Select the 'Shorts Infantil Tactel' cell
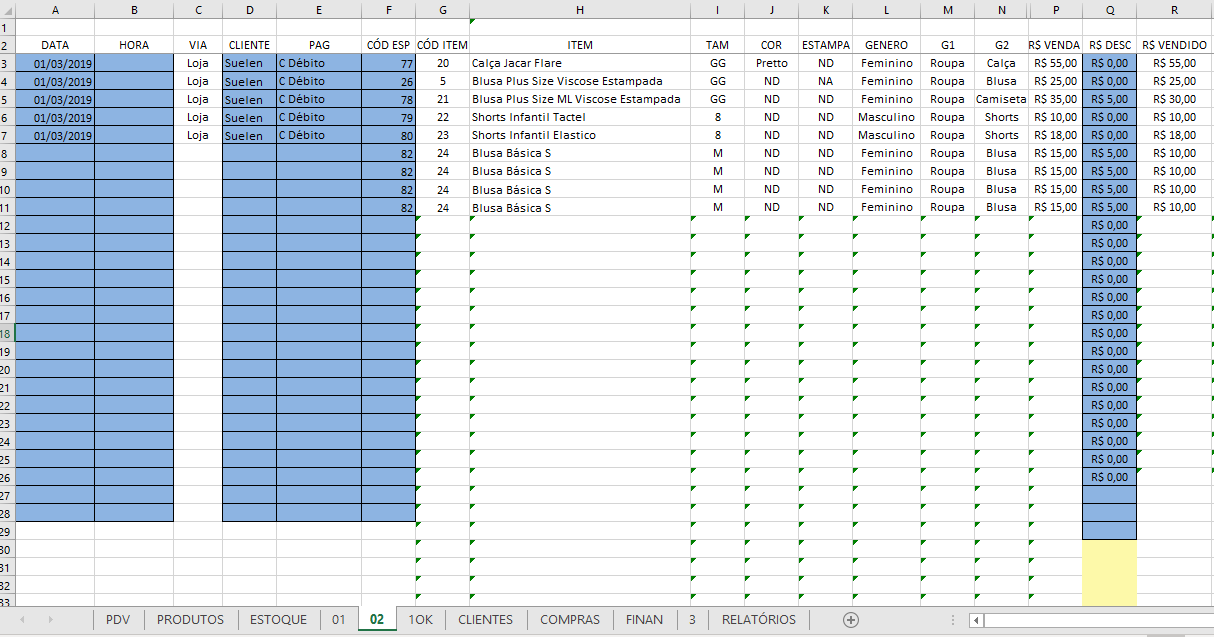This screenshot has width=1214, height=637. 580,117
